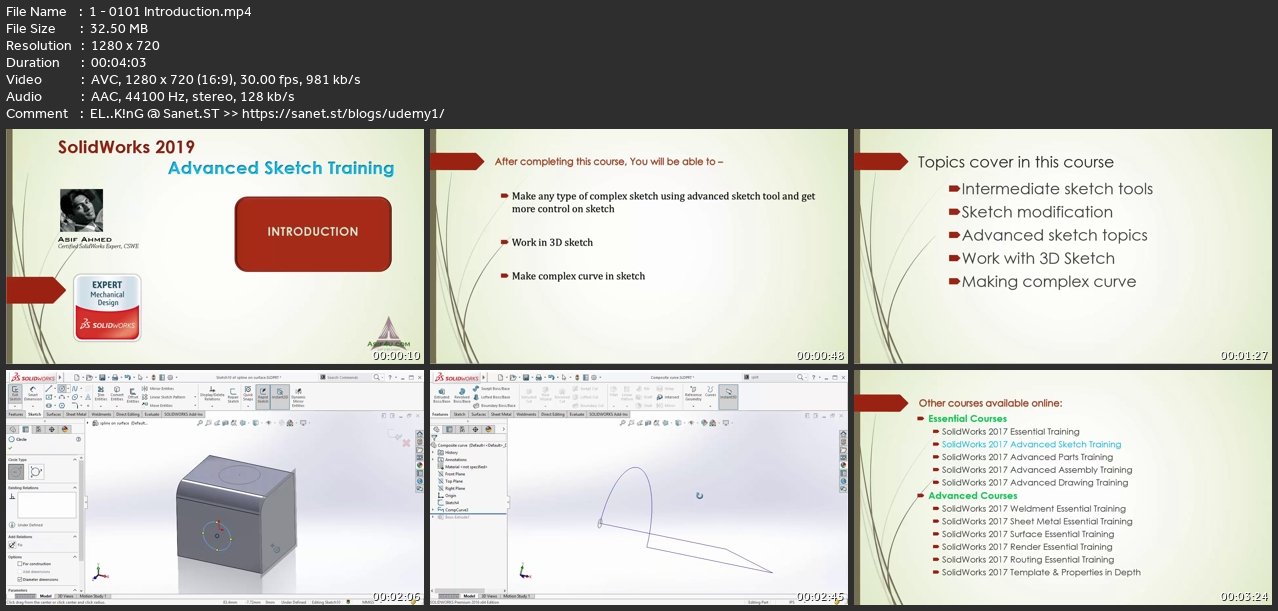Click the Intersect feature tool

tap(667, 397)
